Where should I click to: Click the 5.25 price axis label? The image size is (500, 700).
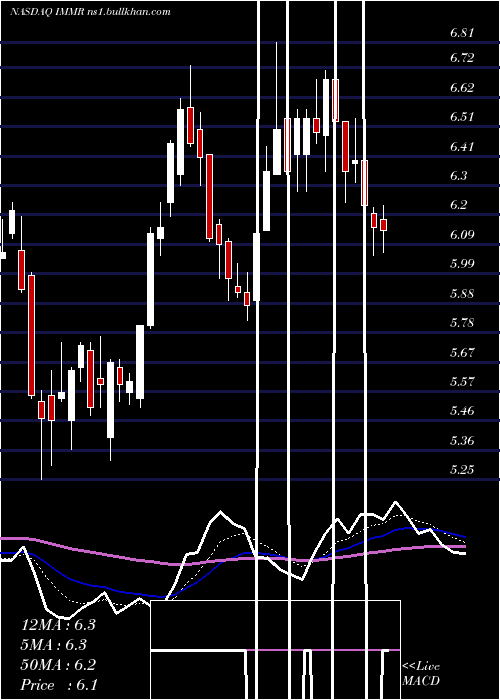tap(462, 470)
